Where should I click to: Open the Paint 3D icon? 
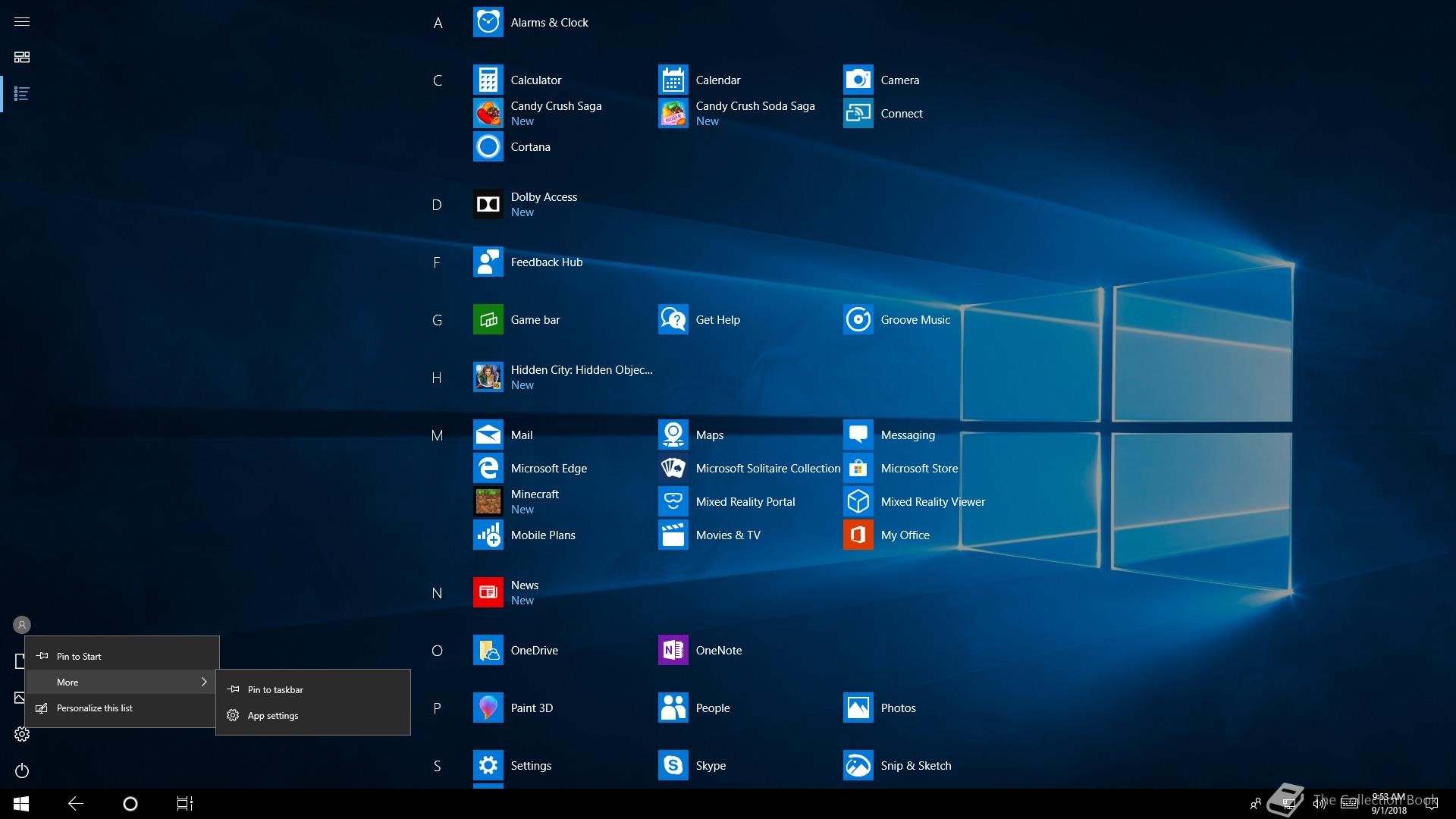click(x=488, y=708)
